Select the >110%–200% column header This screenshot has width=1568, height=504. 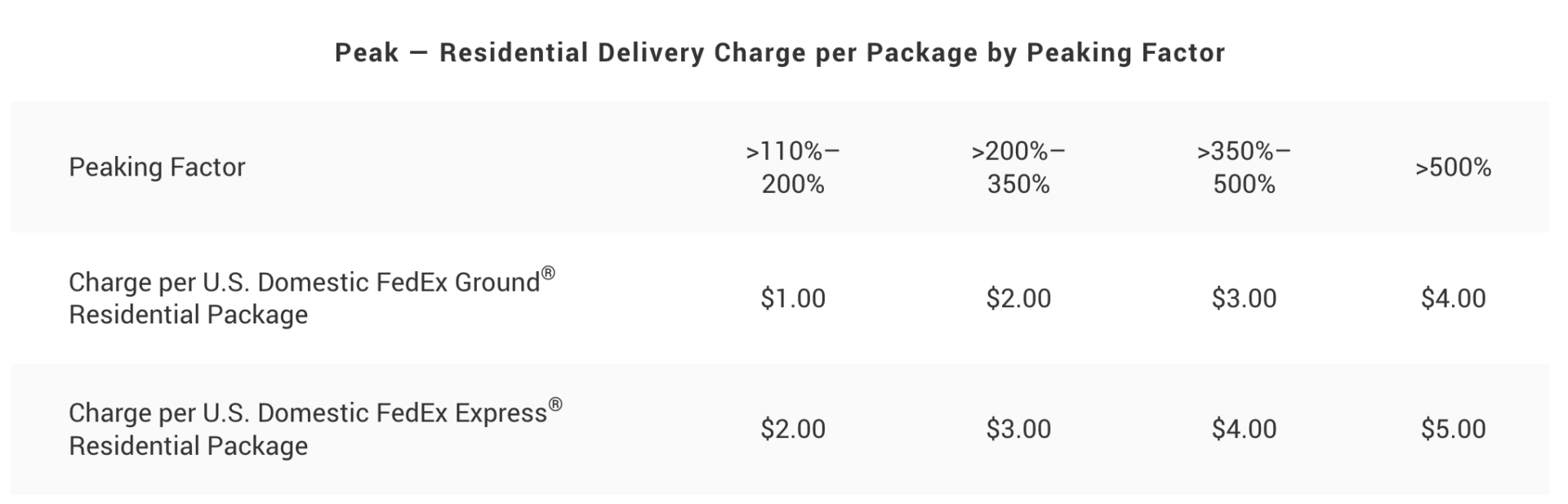pyautogui.click(x=792, y=167)
